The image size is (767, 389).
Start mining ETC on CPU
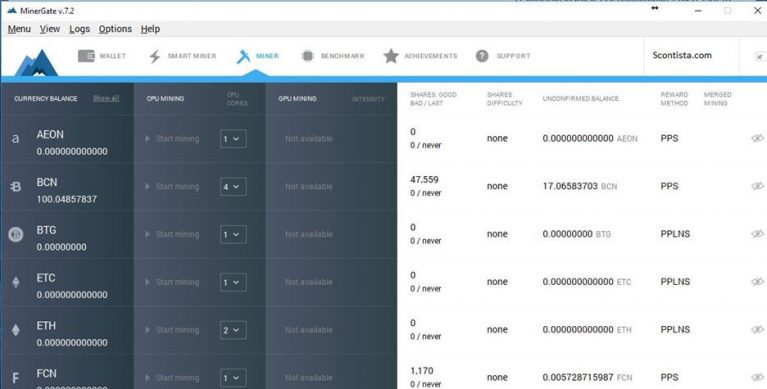[x=172, y=282]
